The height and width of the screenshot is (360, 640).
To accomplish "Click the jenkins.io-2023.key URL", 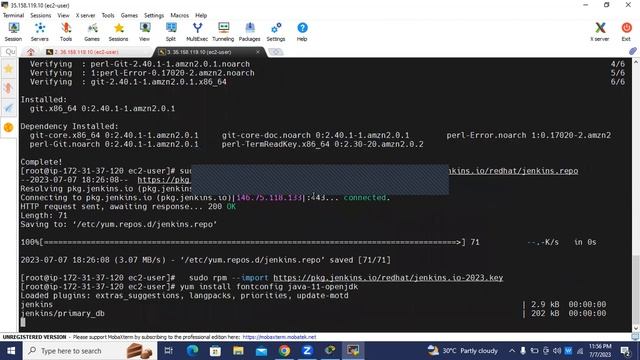I will tap(388, 278).
